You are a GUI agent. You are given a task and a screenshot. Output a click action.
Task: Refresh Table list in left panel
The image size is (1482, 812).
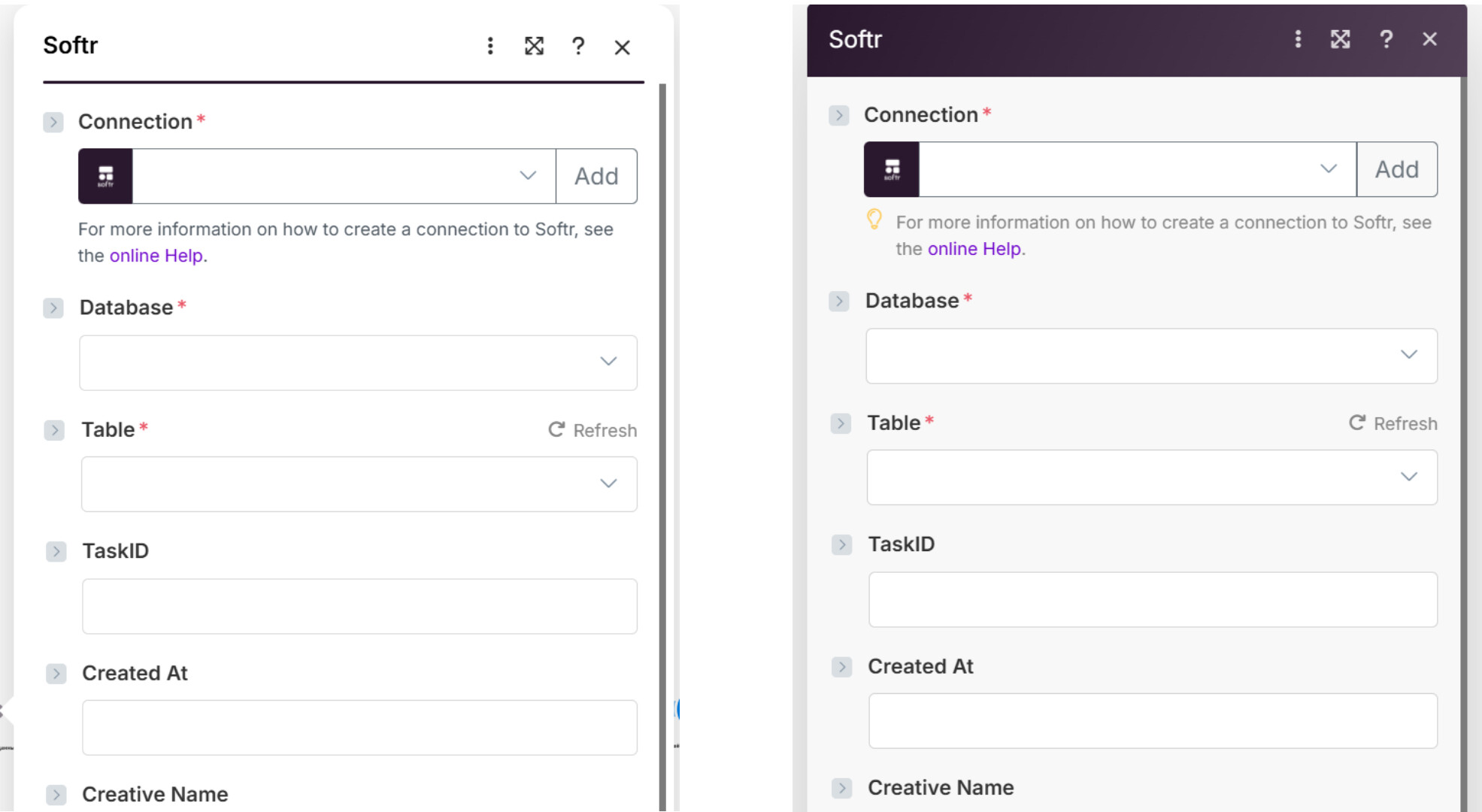(592, 430)
